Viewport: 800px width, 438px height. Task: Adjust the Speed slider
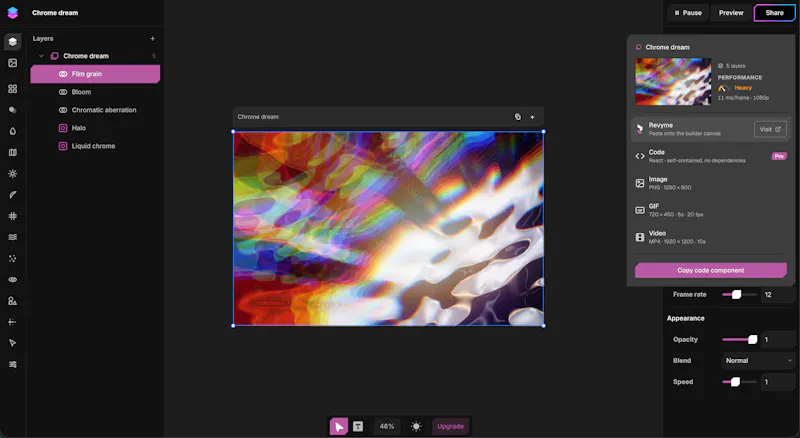tap(739, 382)
